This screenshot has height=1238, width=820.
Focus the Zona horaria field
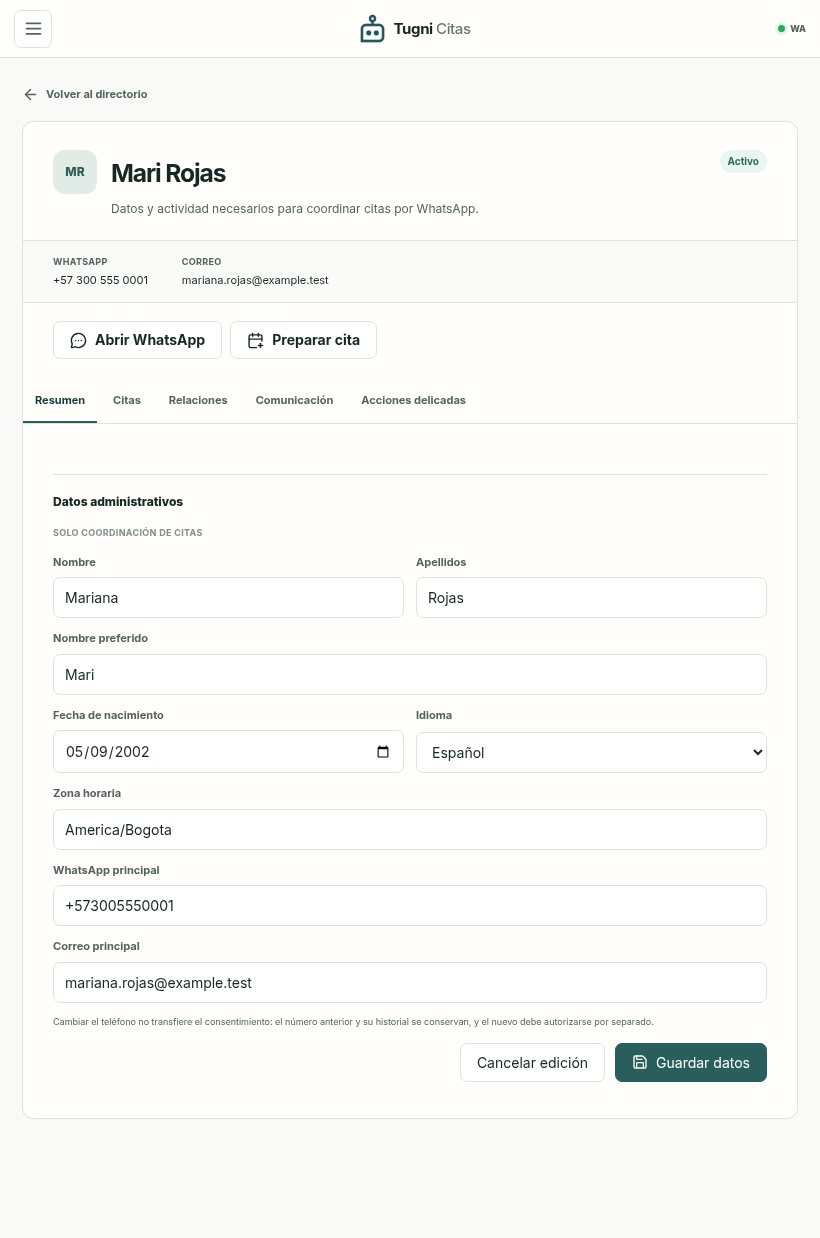pyautogui.click(x=410, y=829)
